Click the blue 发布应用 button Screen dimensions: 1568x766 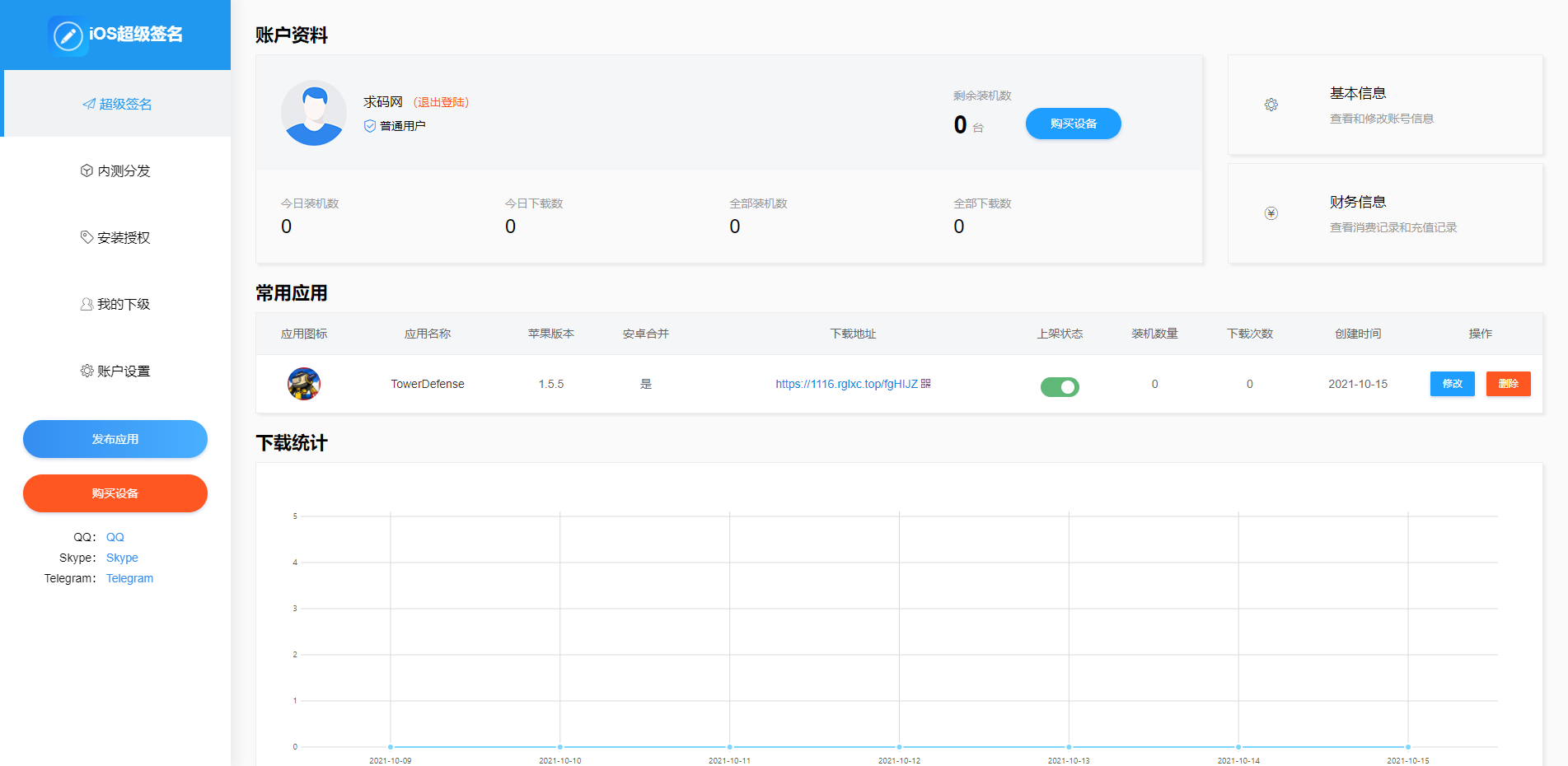pos(115,439)
